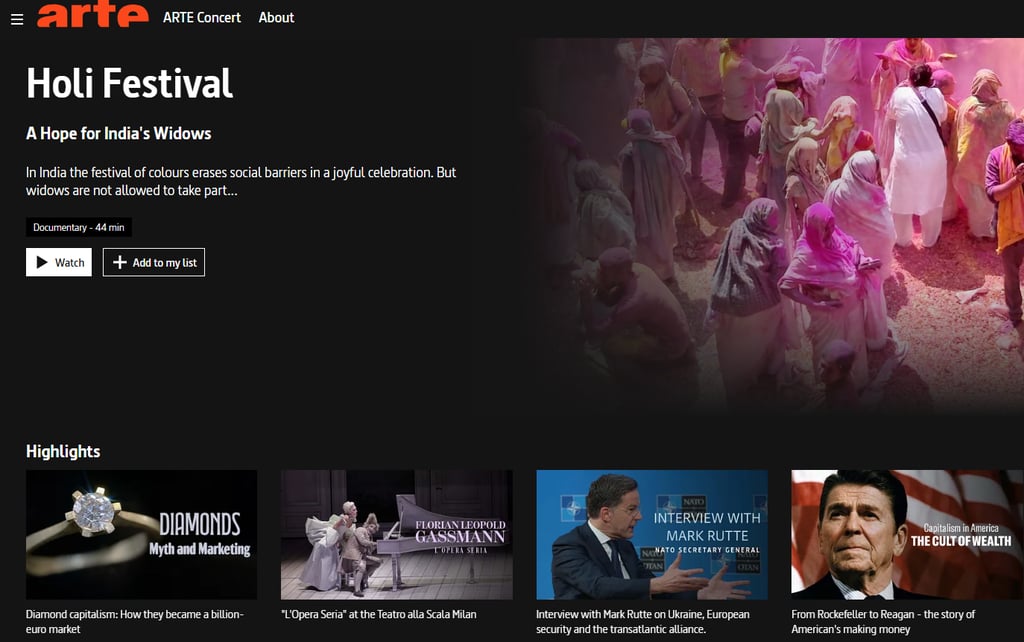1024x642 pixels.
Task: Open the Diamond capitalism billion-euro market link
Action: (135, 622)
